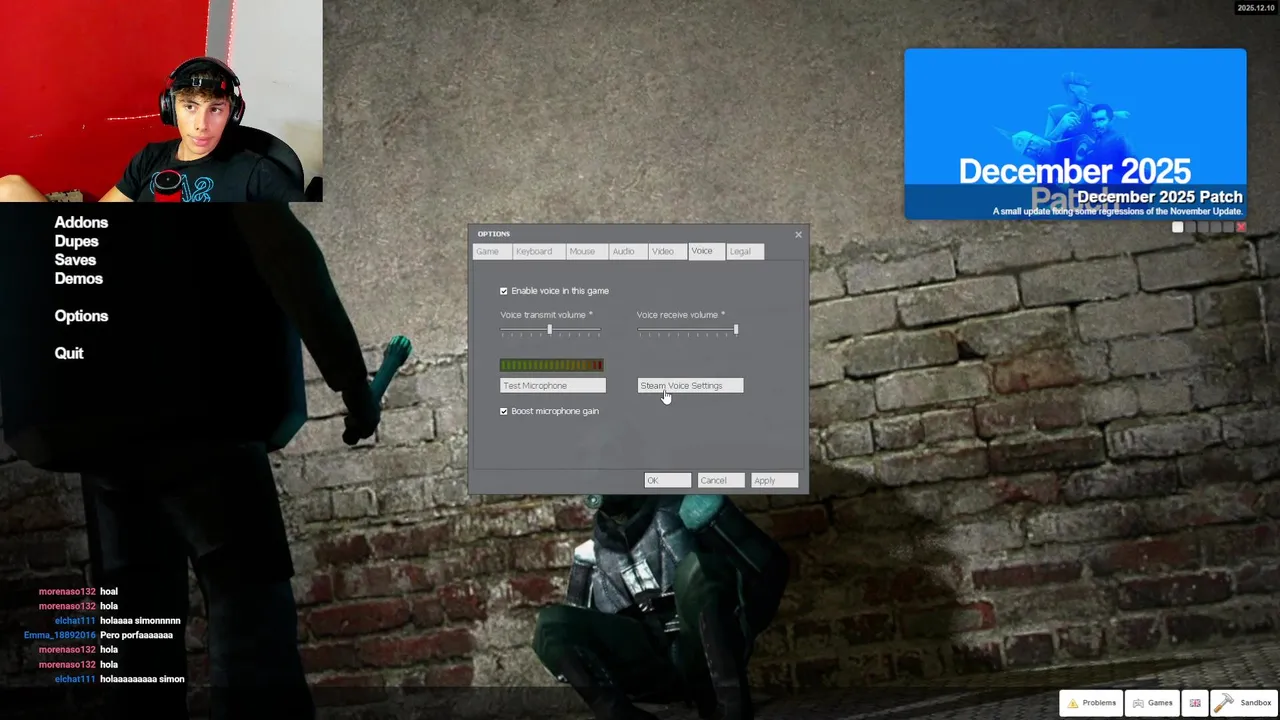Adjust the Voice transmit volume slider
The image size is (1280, 720).
550,330
